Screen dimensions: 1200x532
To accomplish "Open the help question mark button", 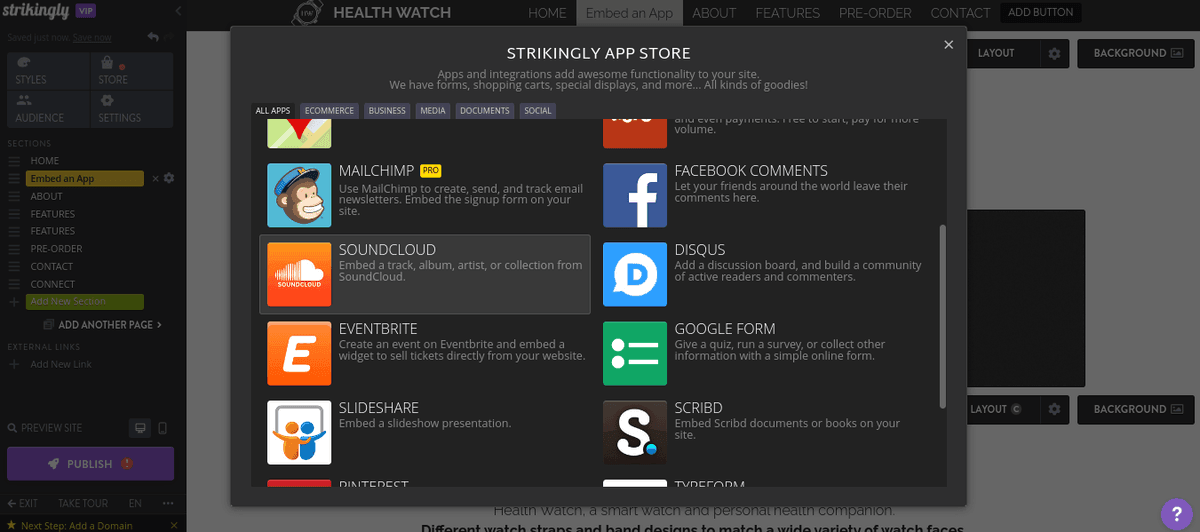I will pos(1177,513).
